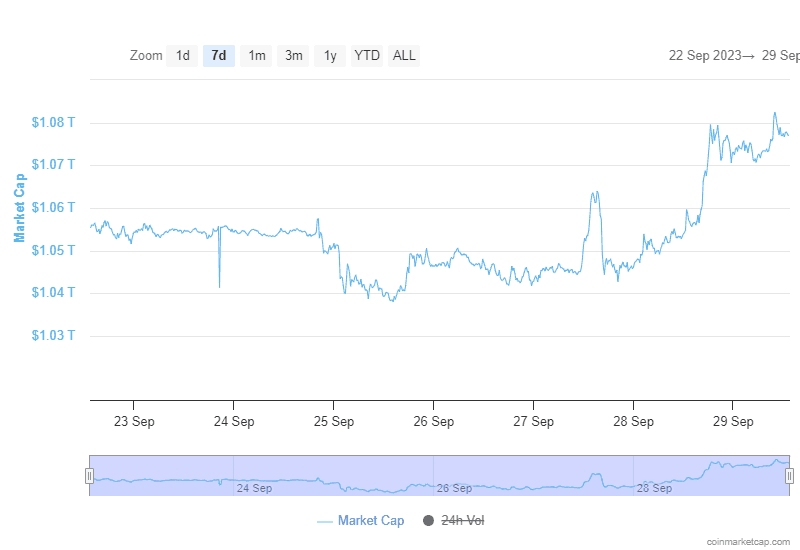Click the navigator at the 28 Sep label

coord(654,488)
